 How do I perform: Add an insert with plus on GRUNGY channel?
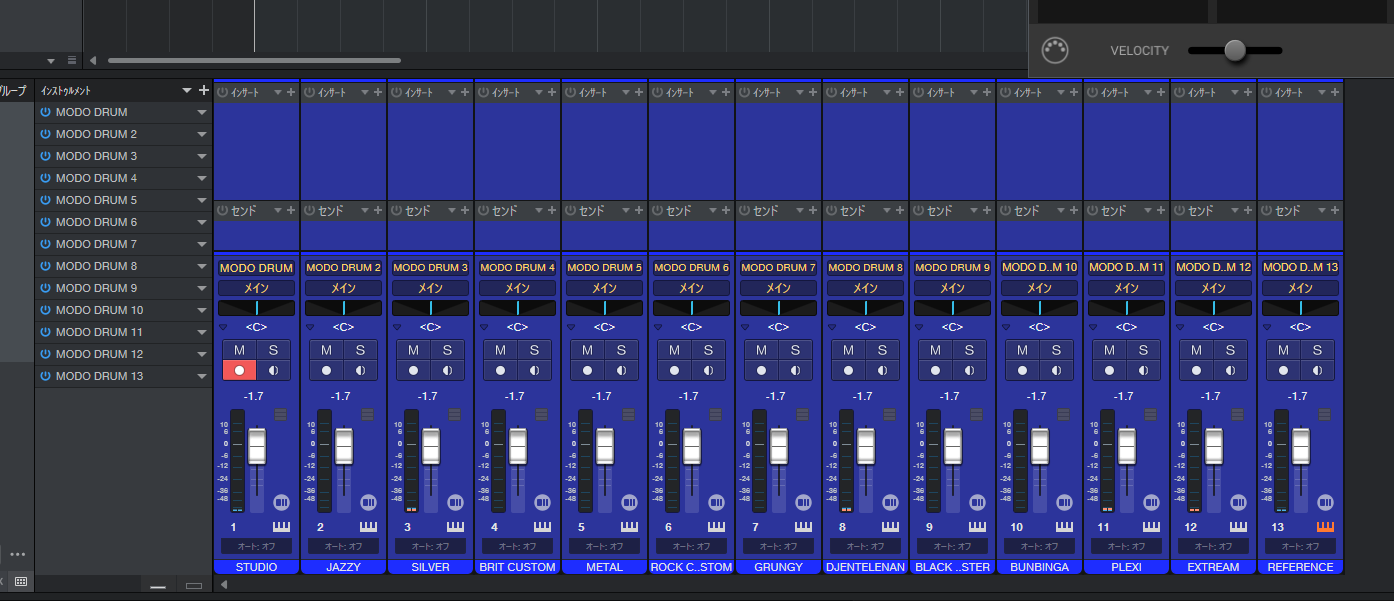click(813, 92)
